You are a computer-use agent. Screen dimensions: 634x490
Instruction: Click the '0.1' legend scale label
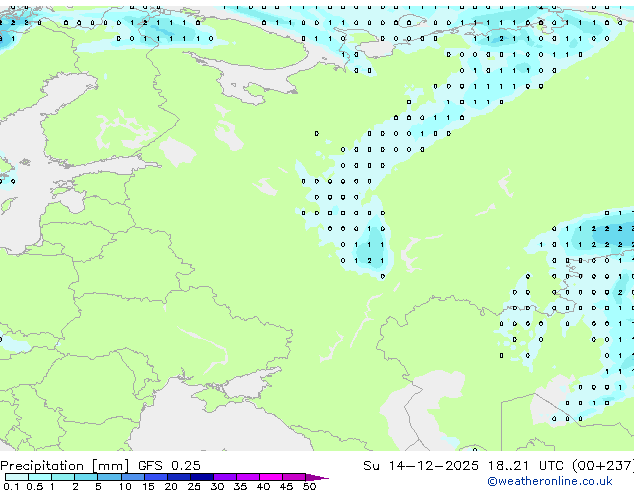pos(11,486)
